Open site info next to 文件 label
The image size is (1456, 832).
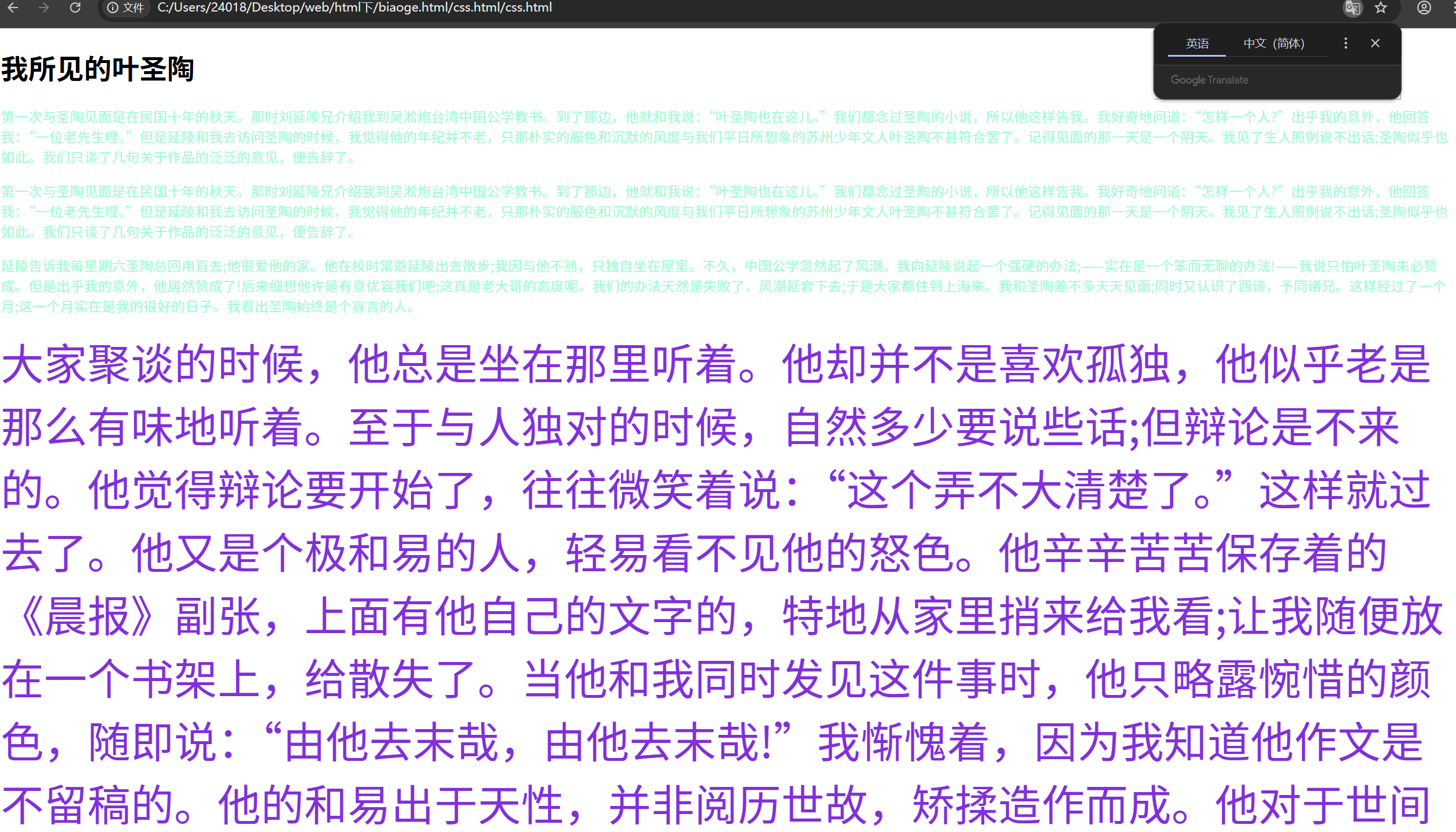[113, 8]
